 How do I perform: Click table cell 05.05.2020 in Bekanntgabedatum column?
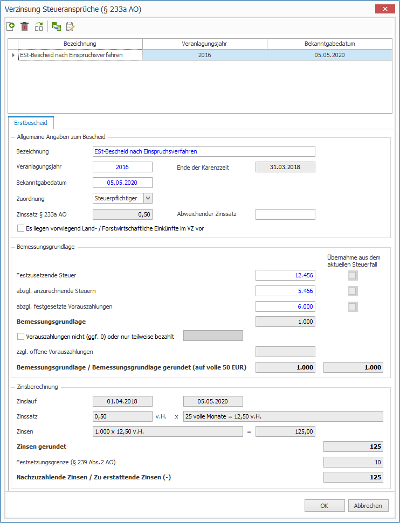(330, 55)
